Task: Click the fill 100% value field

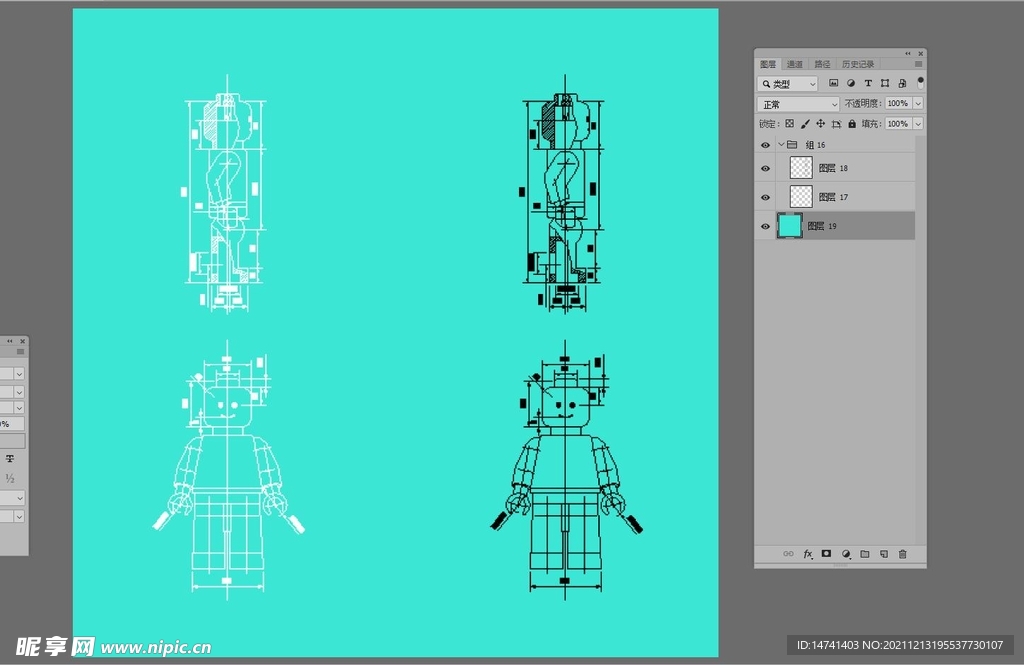Action: coord(898,123)
